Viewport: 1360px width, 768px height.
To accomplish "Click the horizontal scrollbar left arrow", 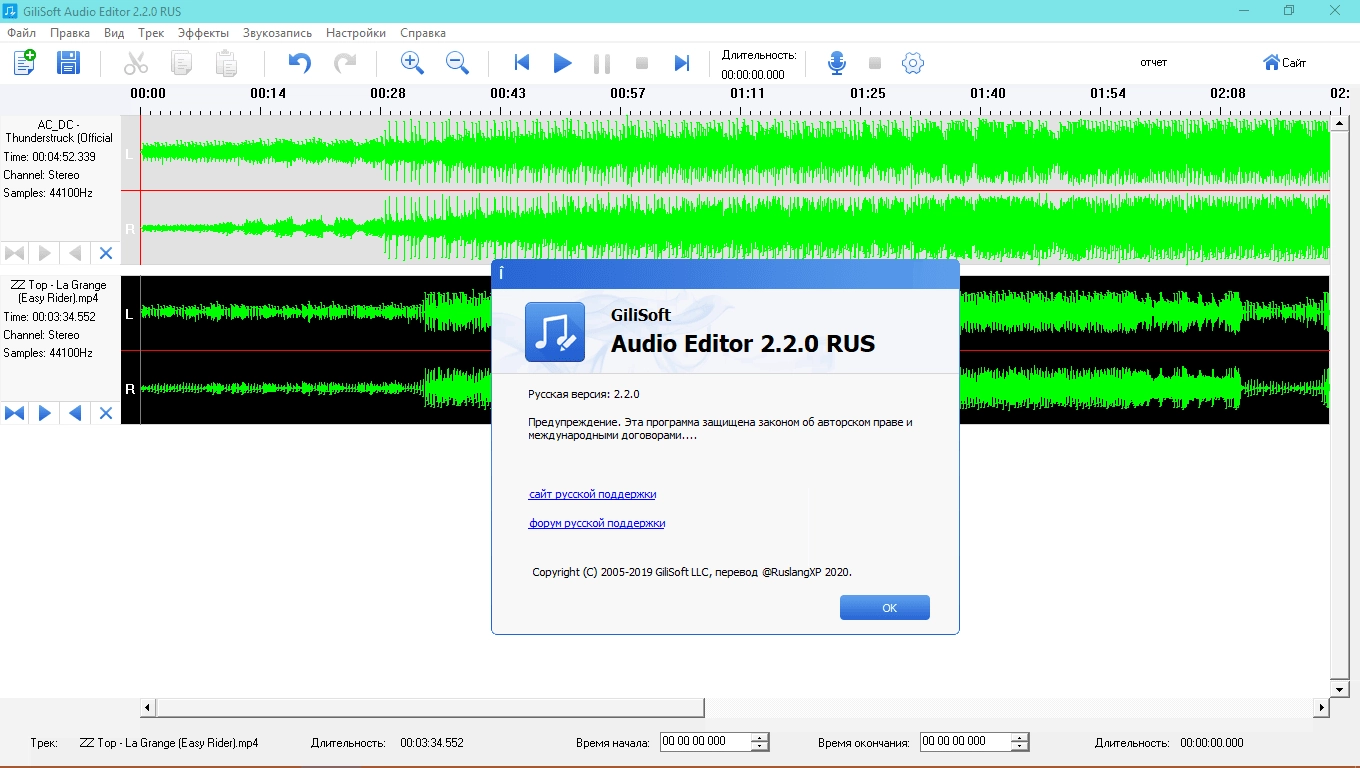I will click(148, 708).
